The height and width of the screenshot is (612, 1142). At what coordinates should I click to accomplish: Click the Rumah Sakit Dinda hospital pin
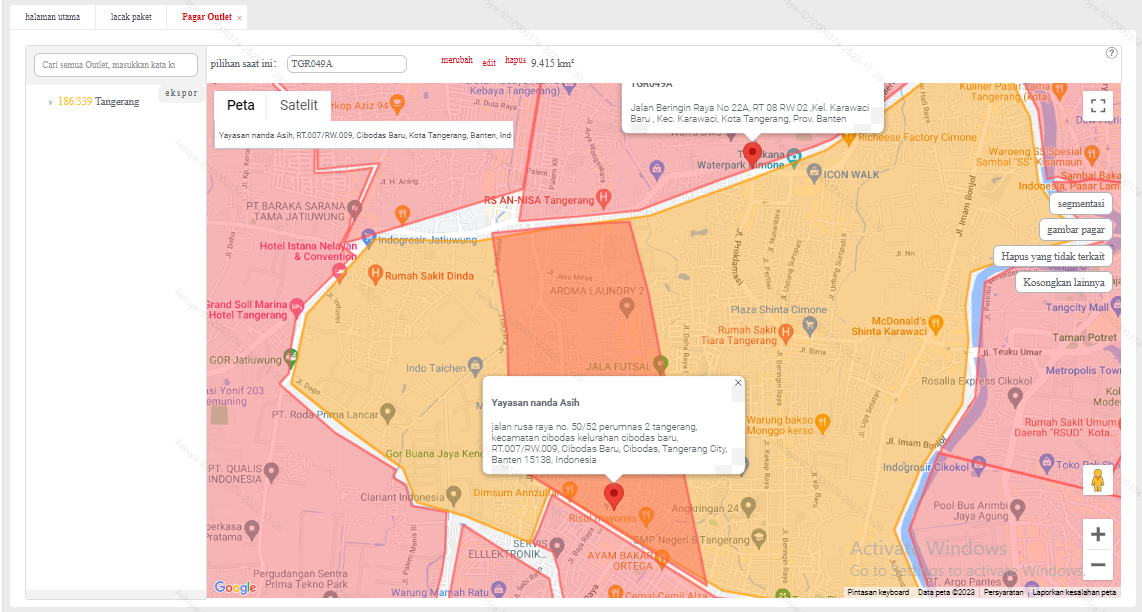pos(375,274)
